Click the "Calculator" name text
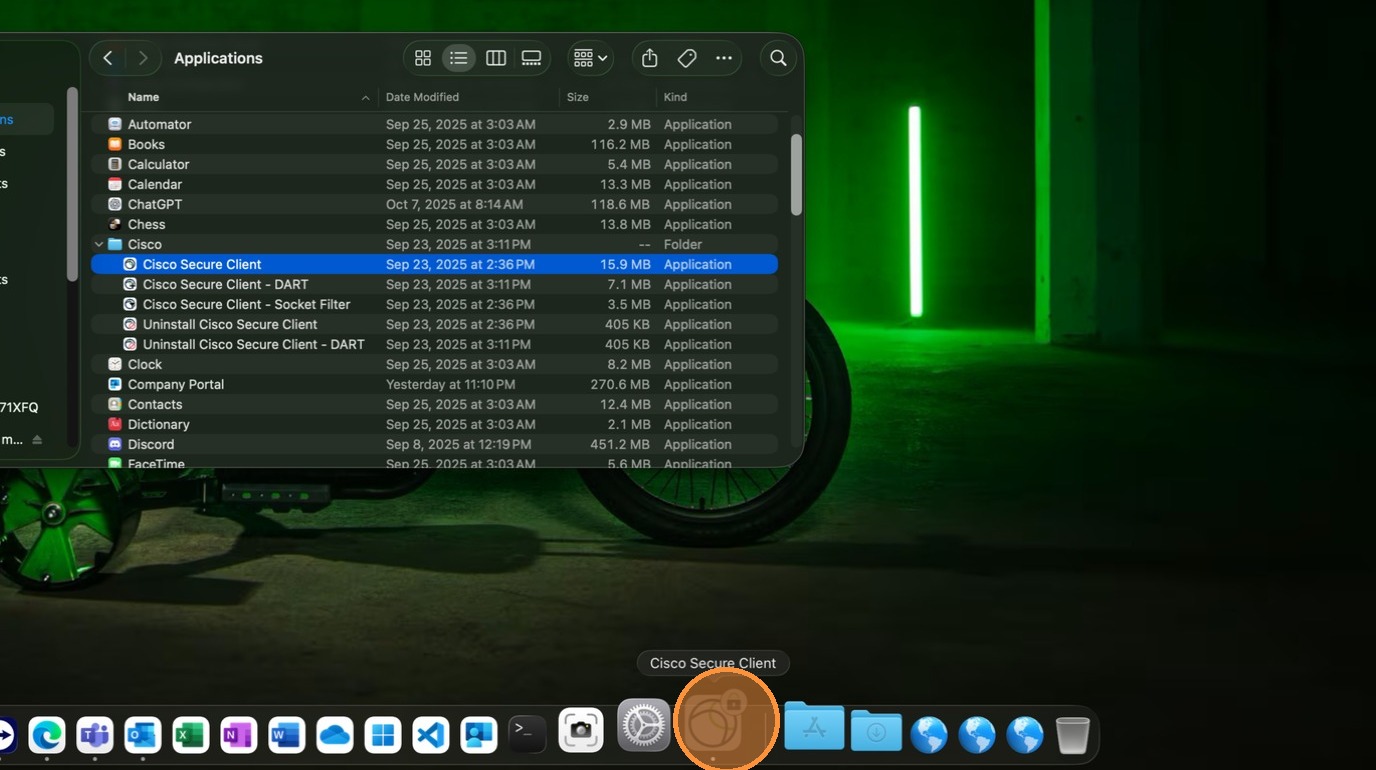Image resolution: width=1376 pixels, height=770 pixels. click(x=159, y=164)
